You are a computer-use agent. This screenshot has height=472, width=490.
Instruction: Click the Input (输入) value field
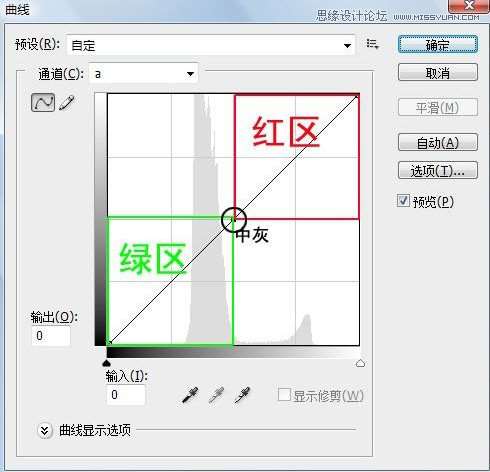(x=126, y=395)
